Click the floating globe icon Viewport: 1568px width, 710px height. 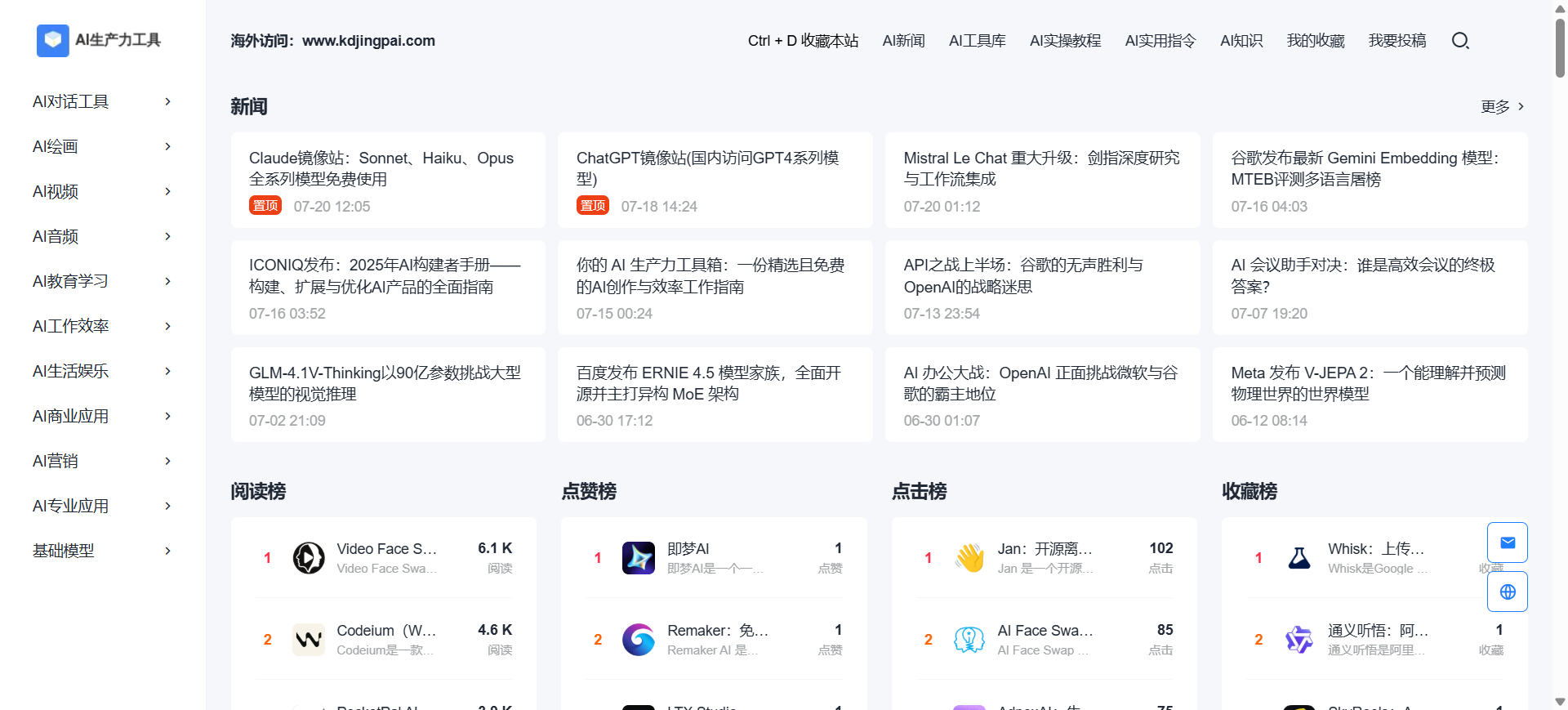[x=1508, y=592]
